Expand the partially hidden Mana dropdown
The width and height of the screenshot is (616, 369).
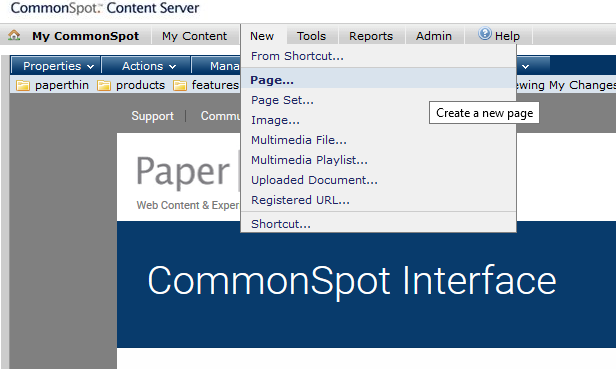point(216,65)
